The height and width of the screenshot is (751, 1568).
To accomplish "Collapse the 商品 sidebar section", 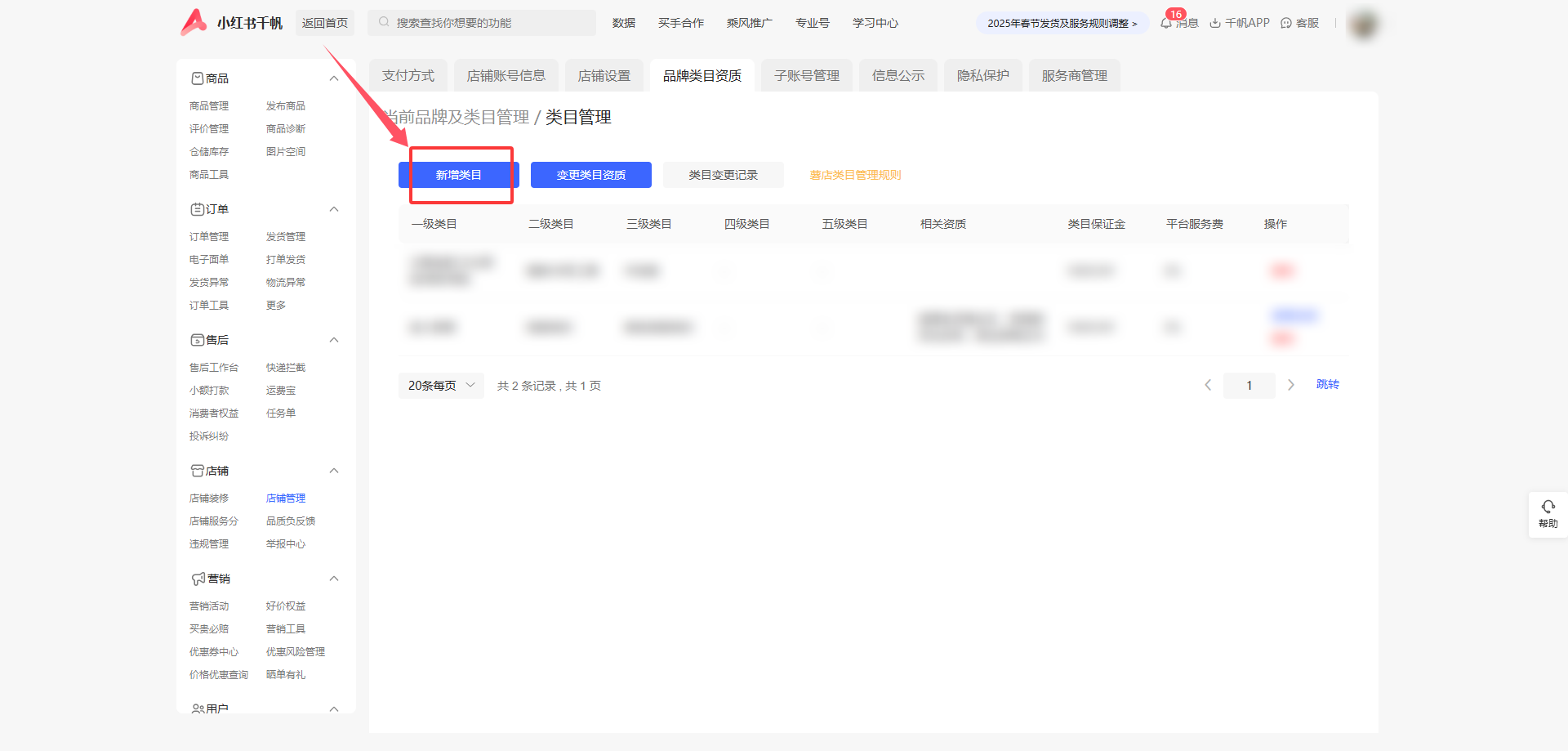I will pyautogui.click(x=334, y=78).
